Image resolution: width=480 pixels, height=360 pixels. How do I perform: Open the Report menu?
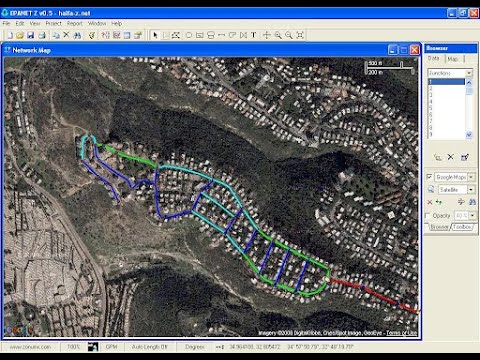pos(75,23)
